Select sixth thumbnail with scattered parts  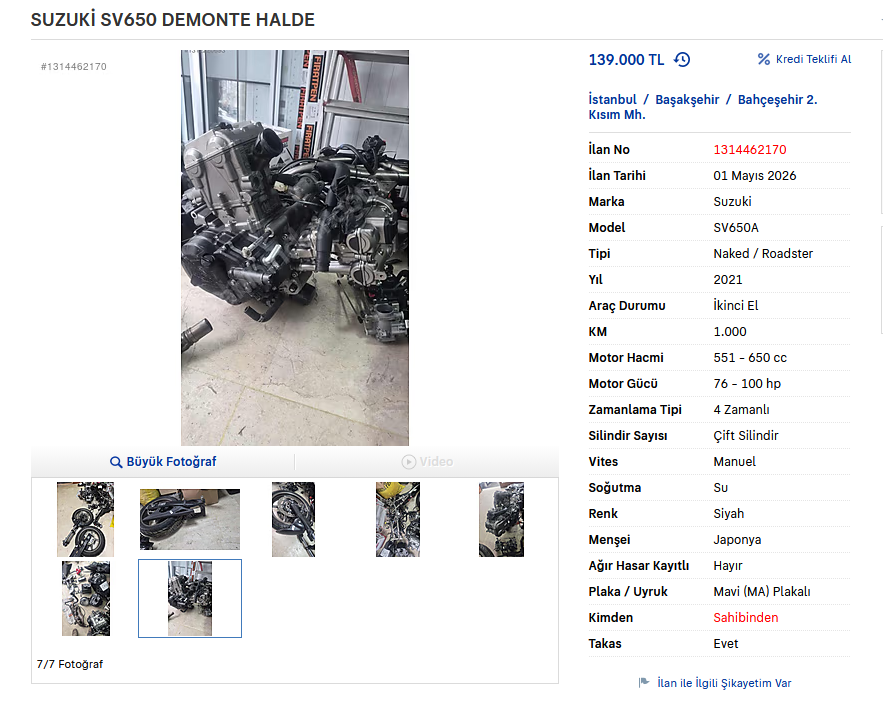point(86,598)
